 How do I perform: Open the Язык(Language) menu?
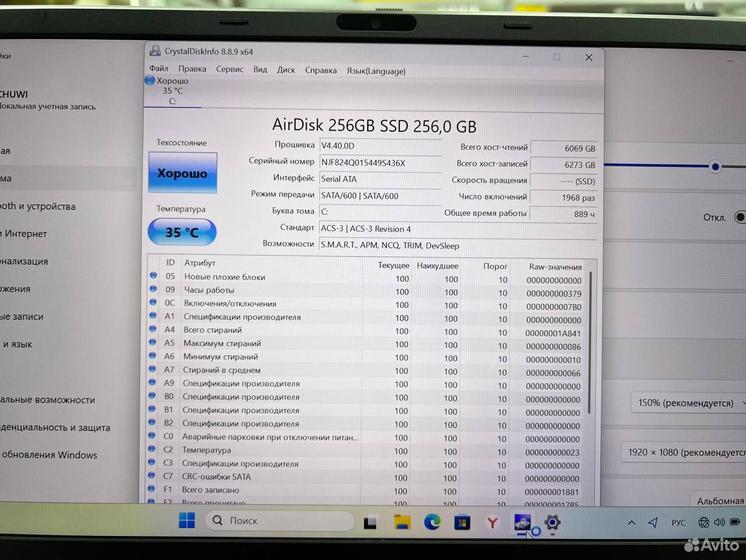(x=376, y=71)
